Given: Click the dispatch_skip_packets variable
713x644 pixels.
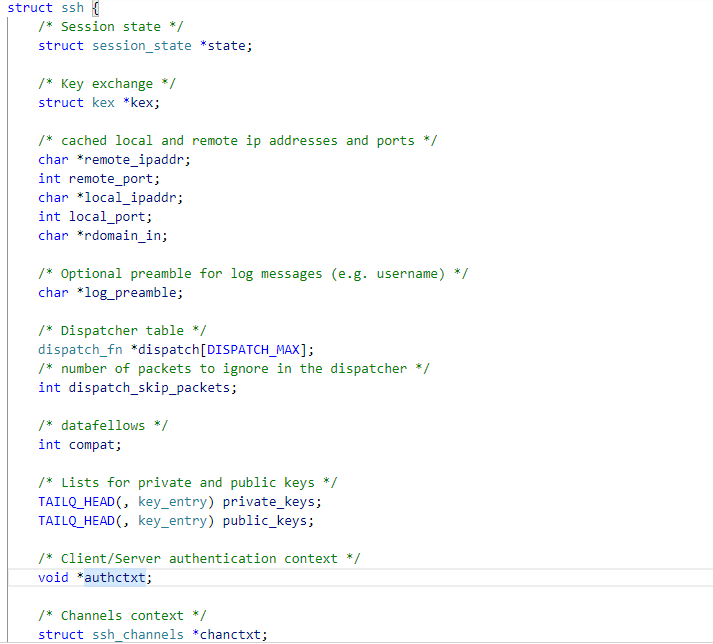Looking at the screenshot, I should (x=152, y=388).
